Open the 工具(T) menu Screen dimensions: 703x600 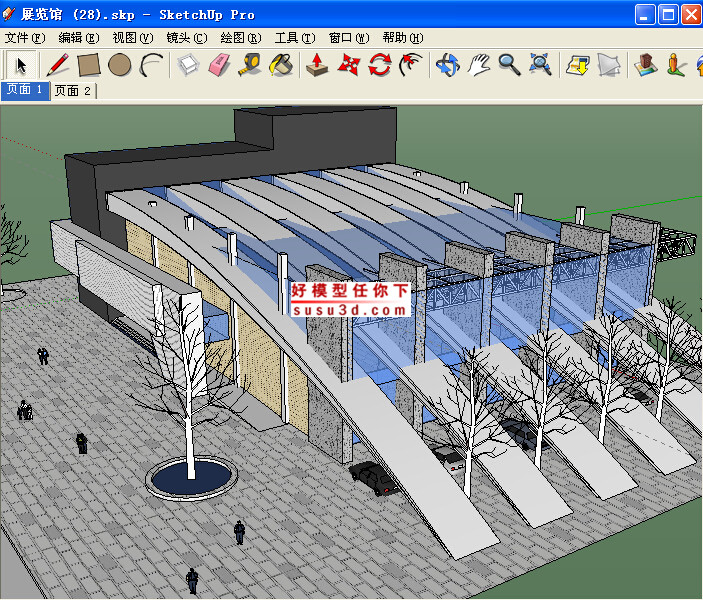295,38
